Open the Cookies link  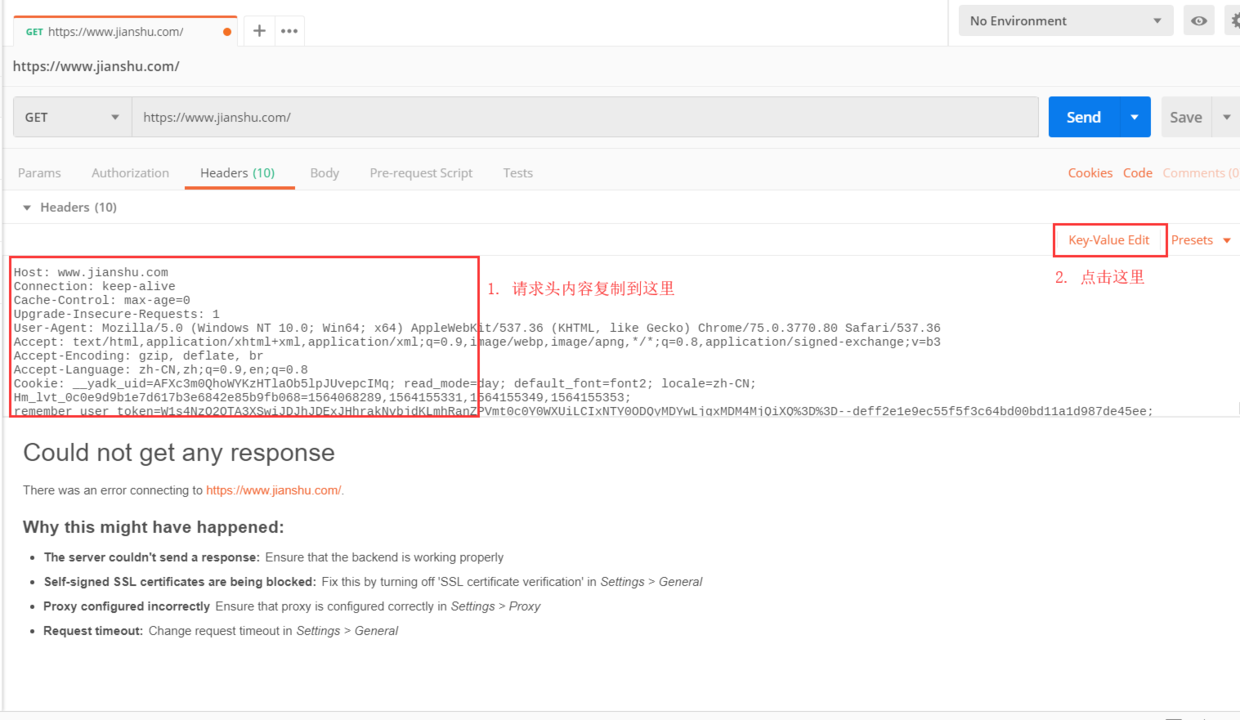(x=1090, y=173)
